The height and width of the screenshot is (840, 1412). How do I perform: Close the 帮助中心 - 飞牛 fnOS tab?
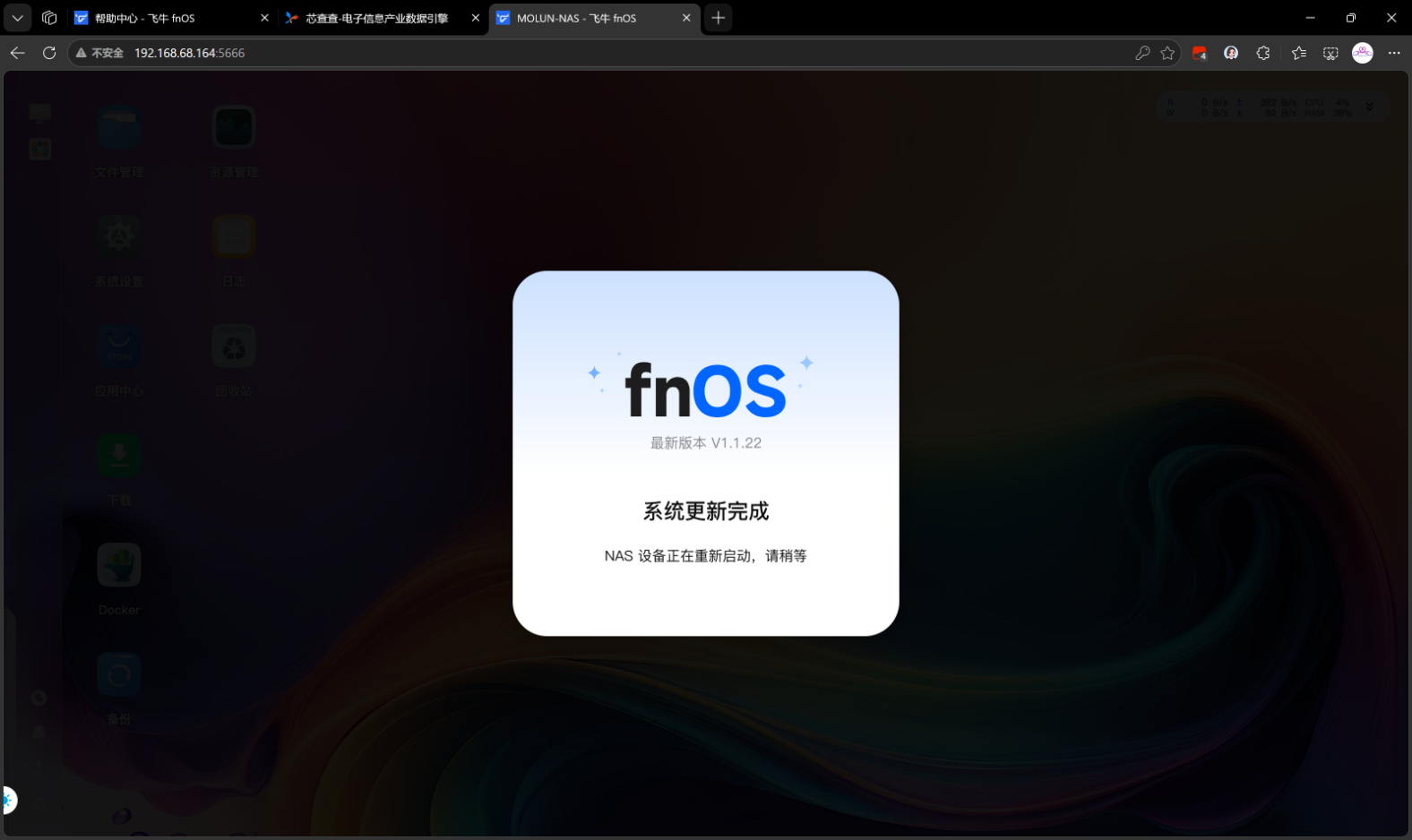(x=264, y=18)
